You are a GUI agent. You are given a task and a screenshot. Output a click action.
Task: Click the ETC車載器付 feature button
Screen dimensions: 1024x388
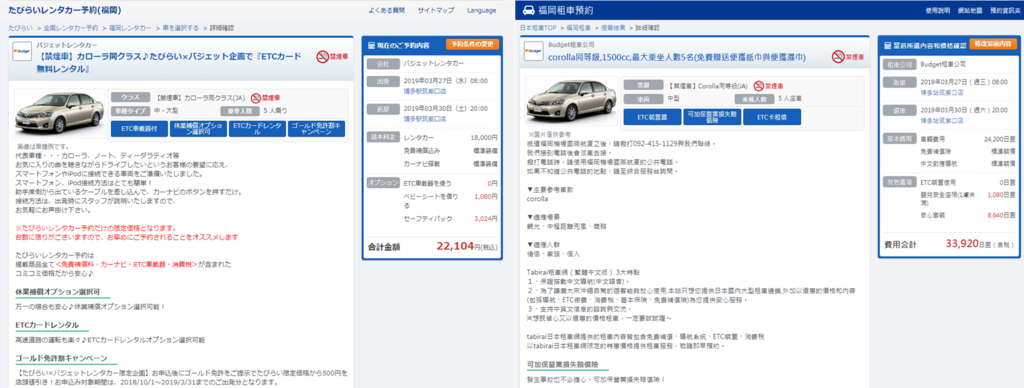[139, 129]
